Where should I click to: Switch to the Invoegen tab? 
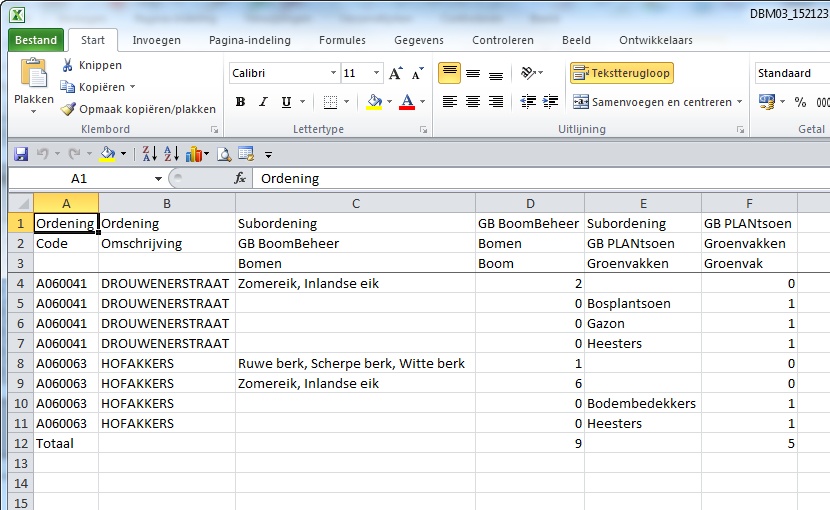click(x=156, y=40)
